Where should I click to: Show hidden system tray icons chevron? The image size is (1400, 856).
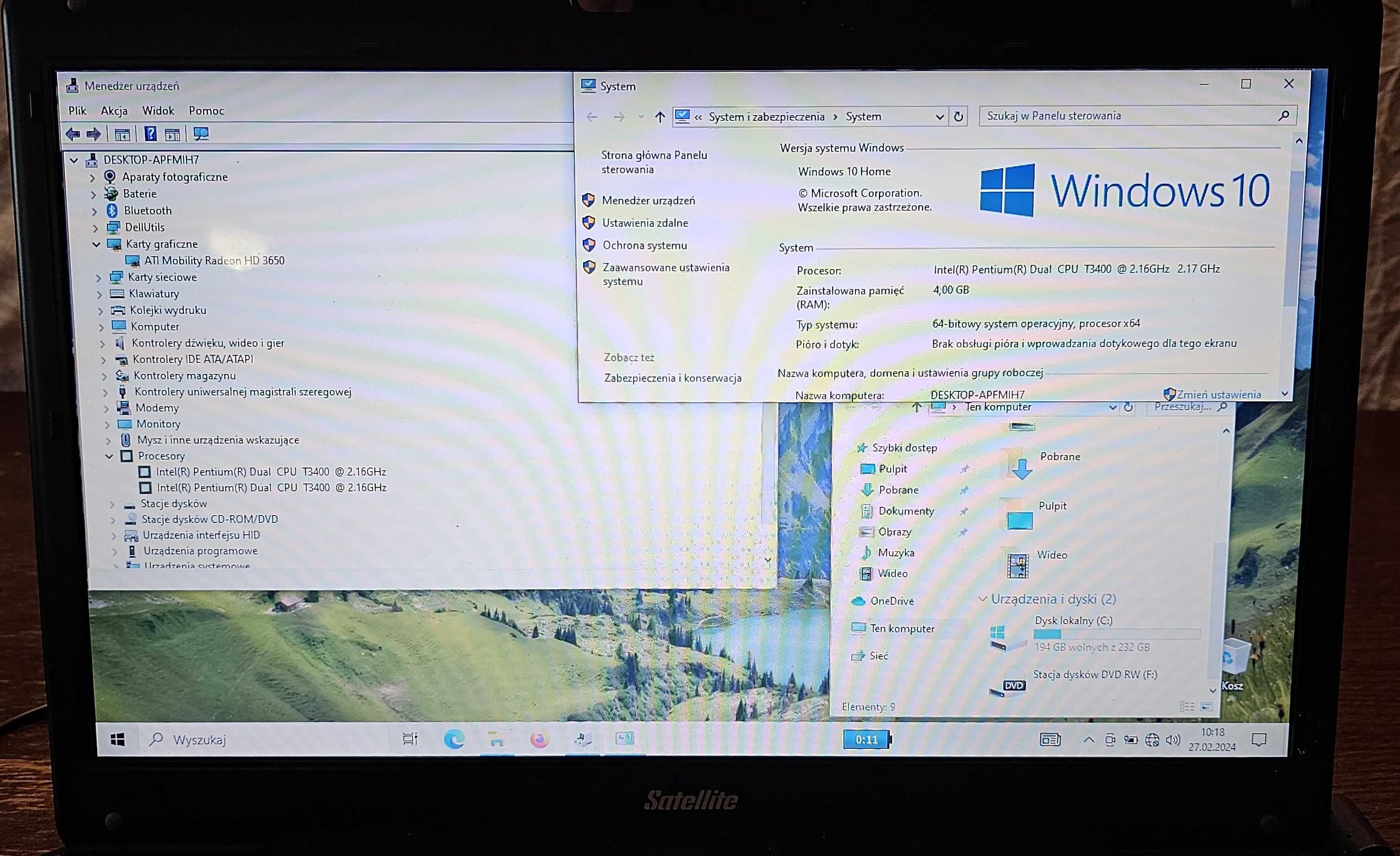pos(1088,740)
